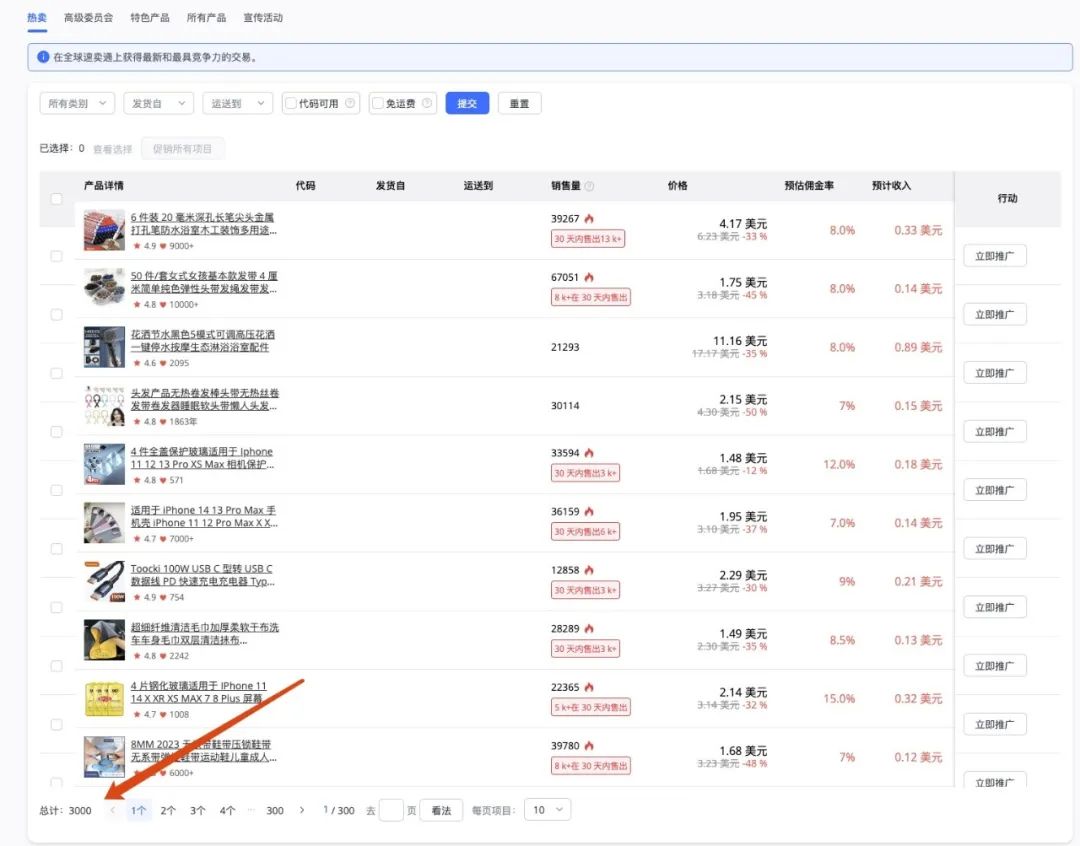Click the heart icon beside 10000+ favorites
The height and width of the screenshot is (846, 1080).
pyautogui.click(x=163, y=305)
